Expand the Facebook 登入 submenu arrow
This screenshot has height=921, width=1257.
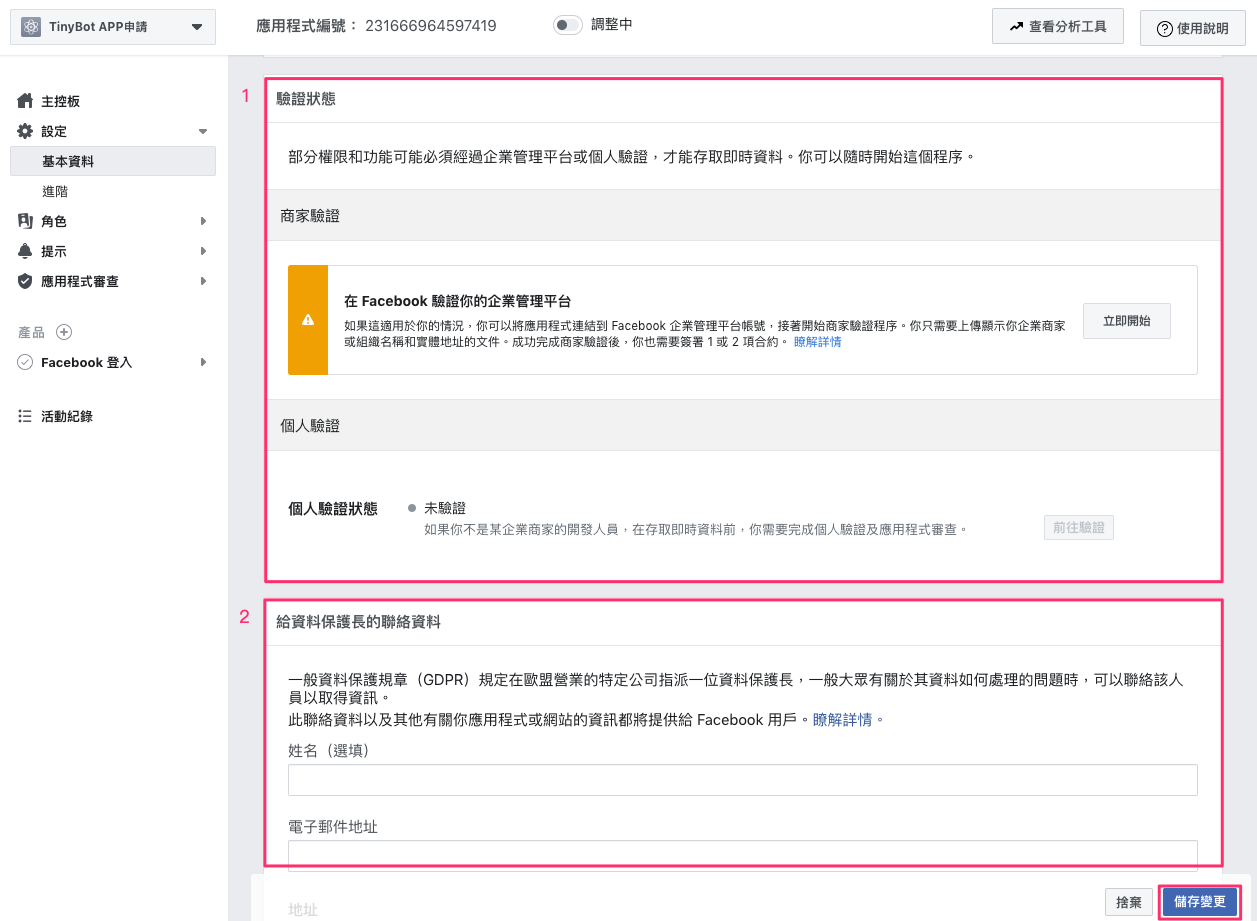tap(203, 362)
